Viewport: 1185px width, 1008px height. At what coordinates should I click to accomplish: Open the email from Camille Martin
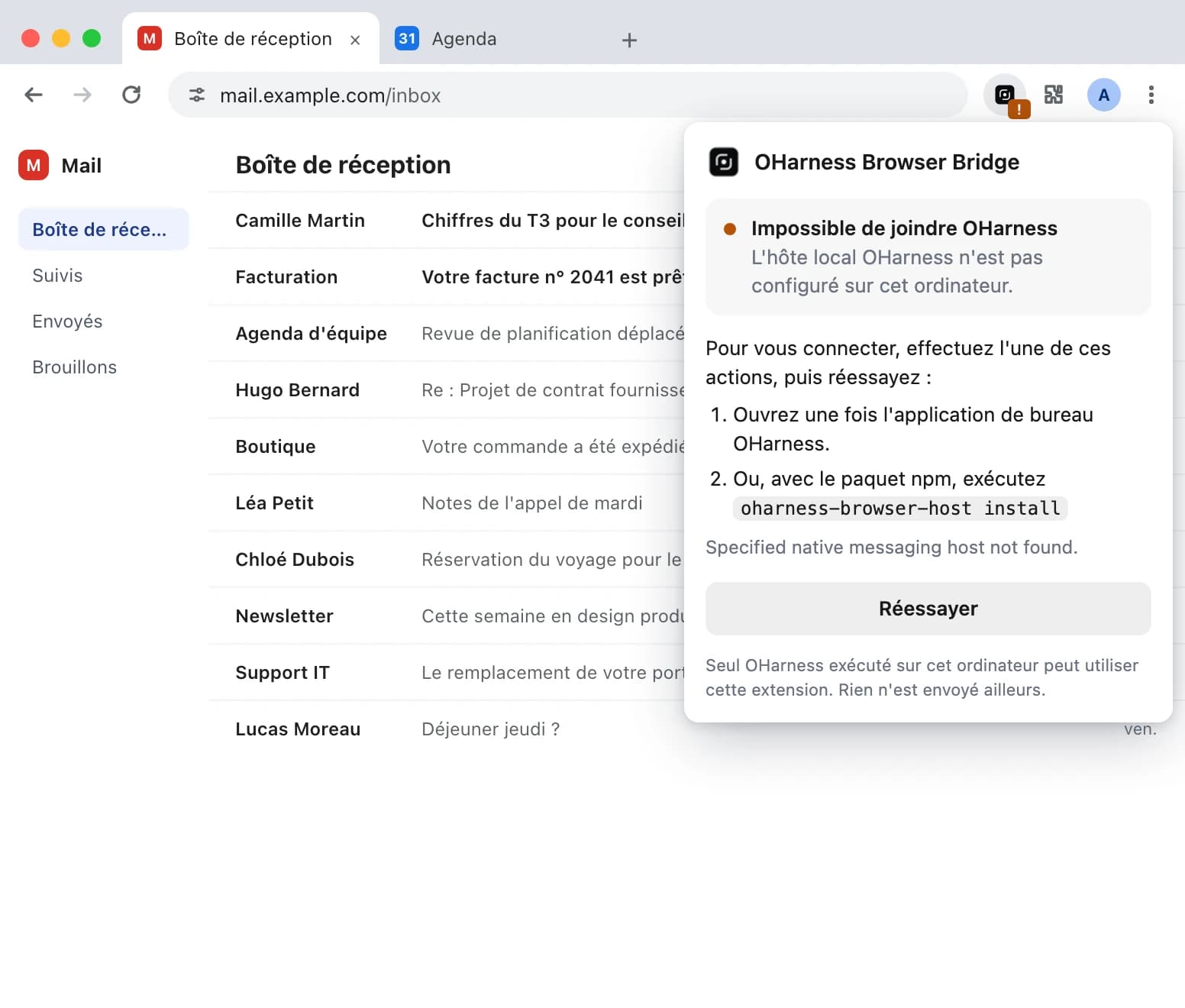[446, 220]
